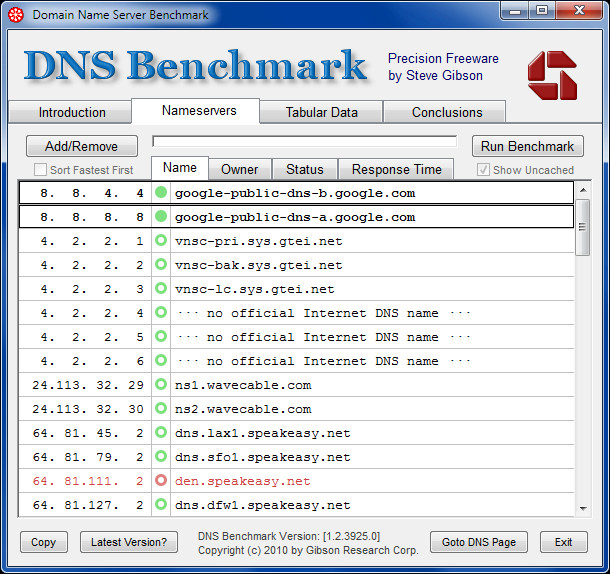610x574 pixels.
Task: Click the status ring for 4.2.2.3
Action: [161, 288]
